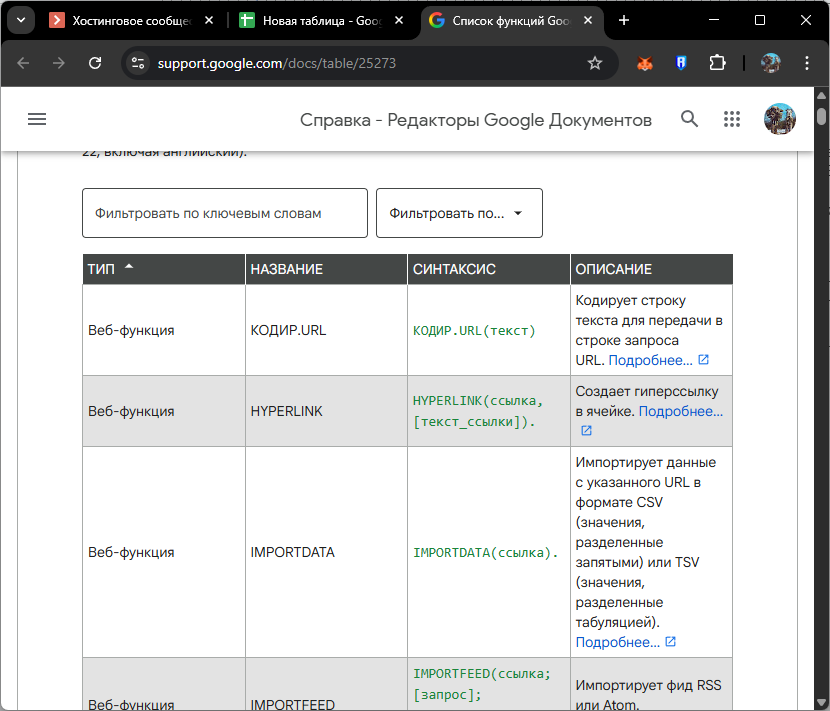Open the hamburger menu of the help site
This screenshot has width=830, height=711.
[x=37, y=118]
